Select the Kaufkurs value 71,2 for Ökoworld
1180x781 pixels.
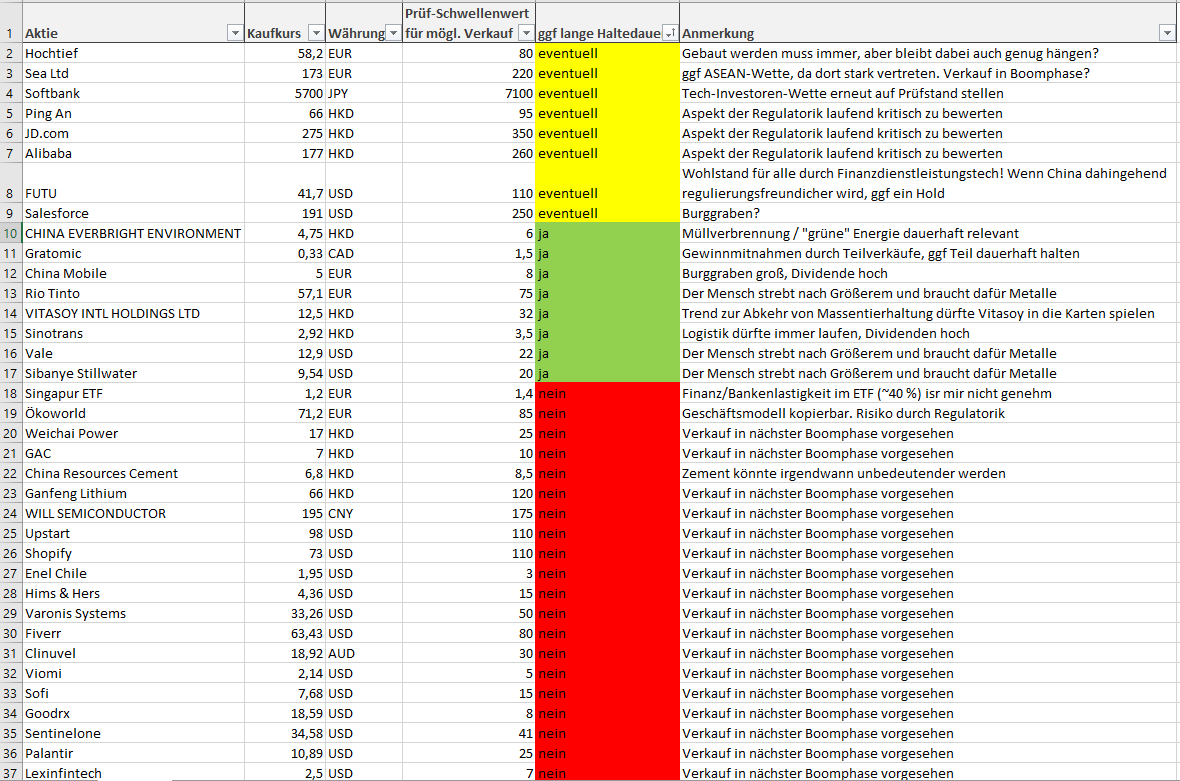(x=285, y=414)
